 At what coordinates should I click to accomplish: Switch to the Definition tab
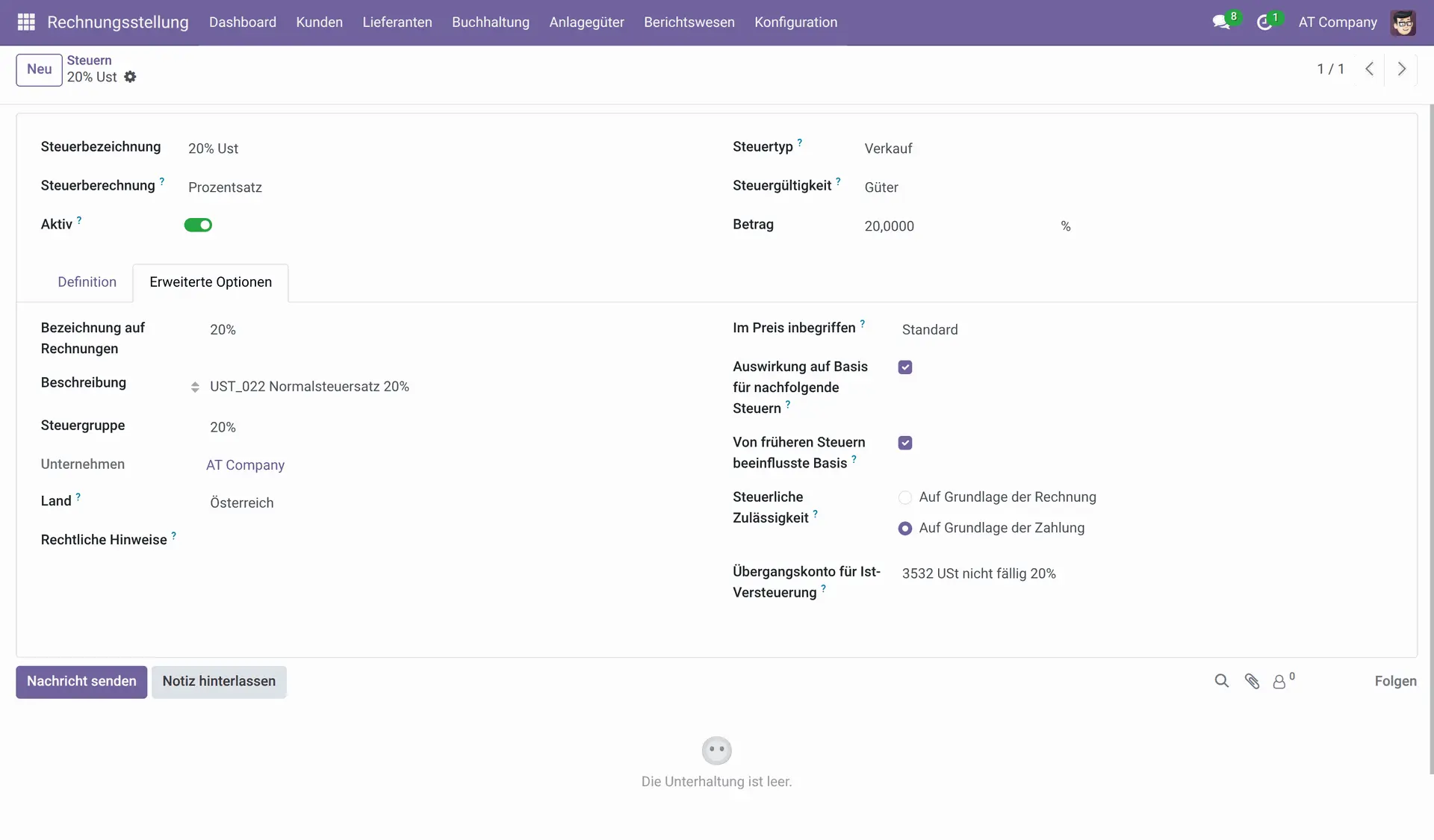[x=87, y=282]
